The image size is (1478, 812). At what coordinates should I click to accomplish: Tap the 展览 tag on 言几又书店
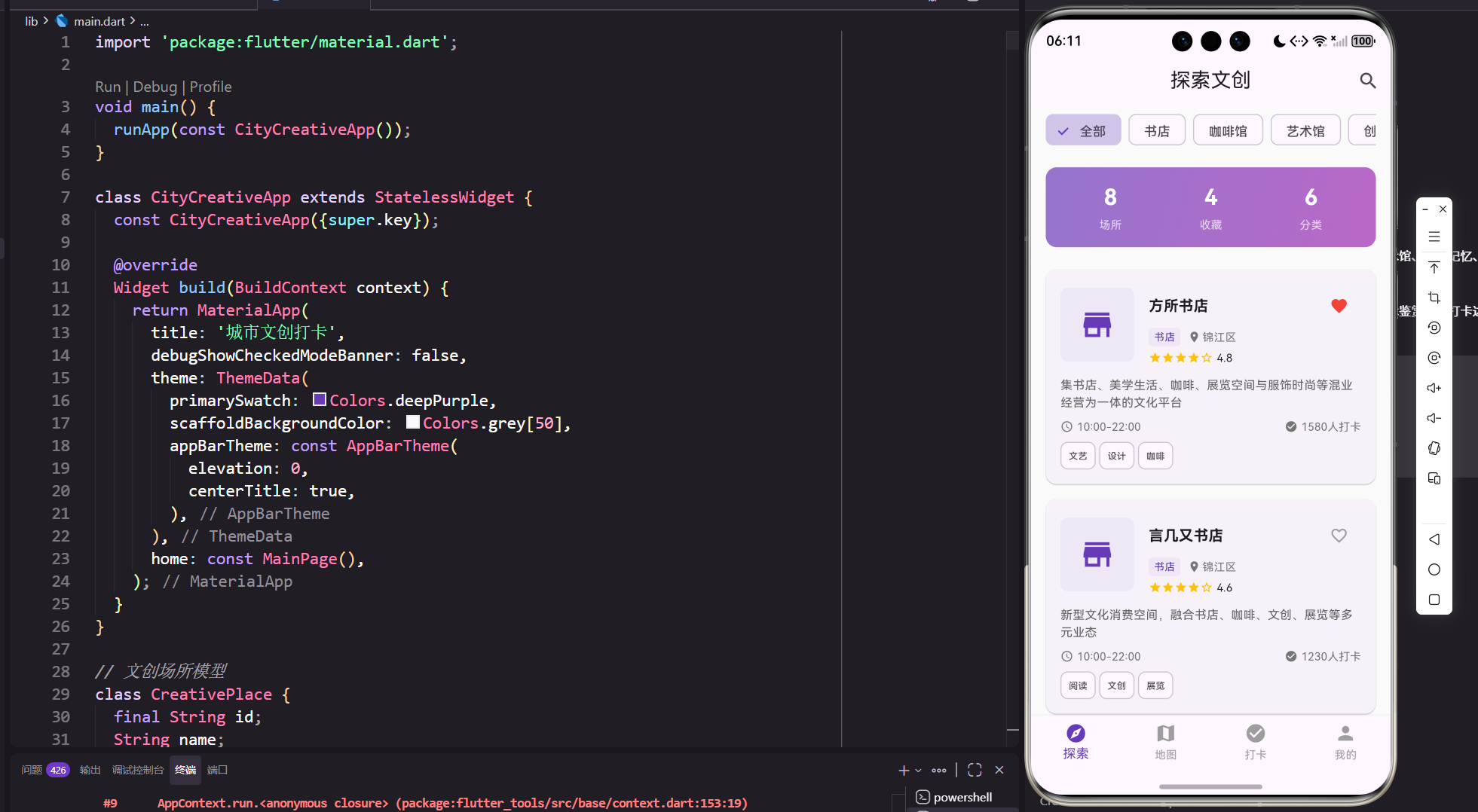pyautogui.click(x=1155, y=685)
